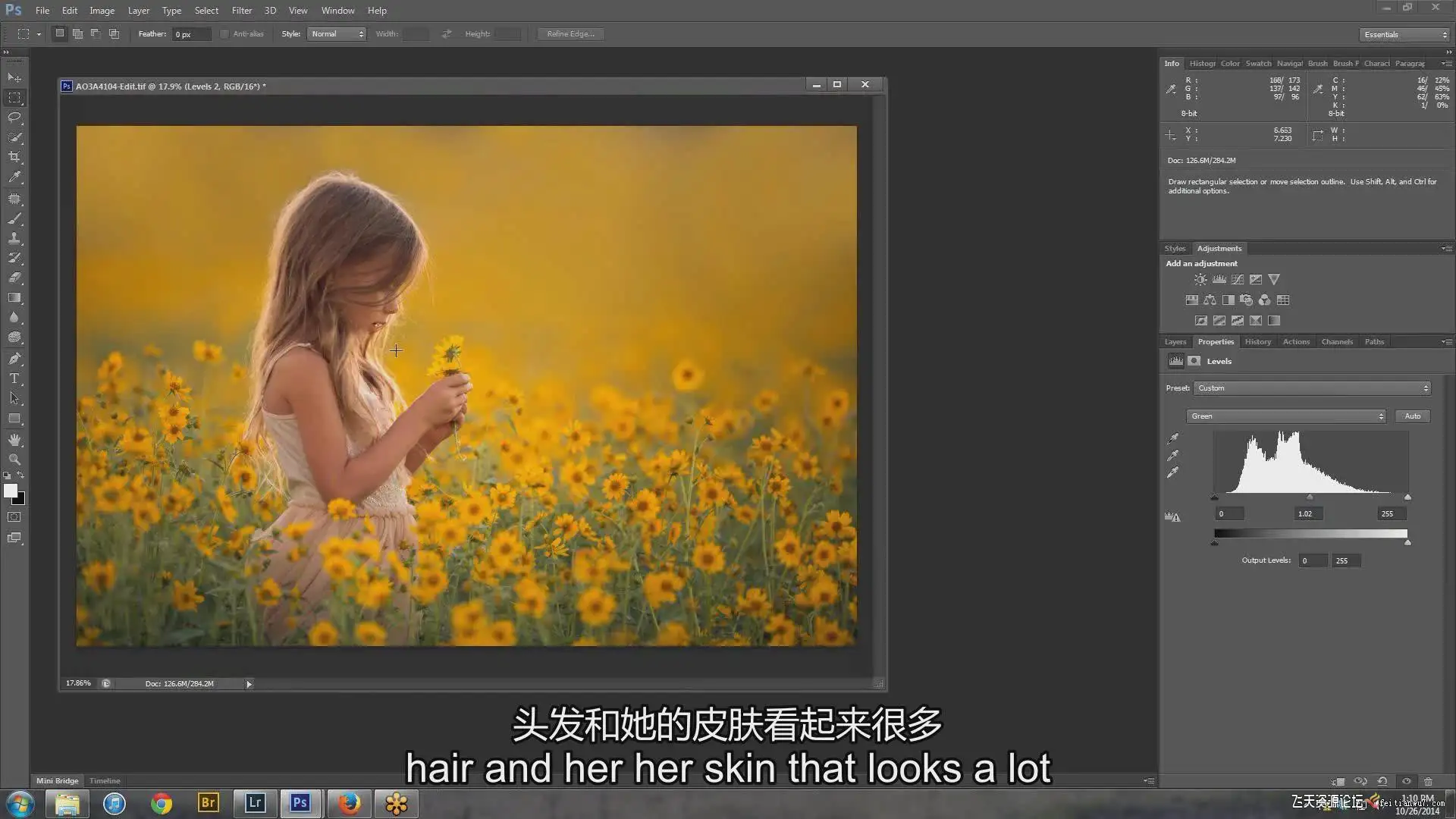
Task: Click the Auto levels button
Action: [1412, 416]
